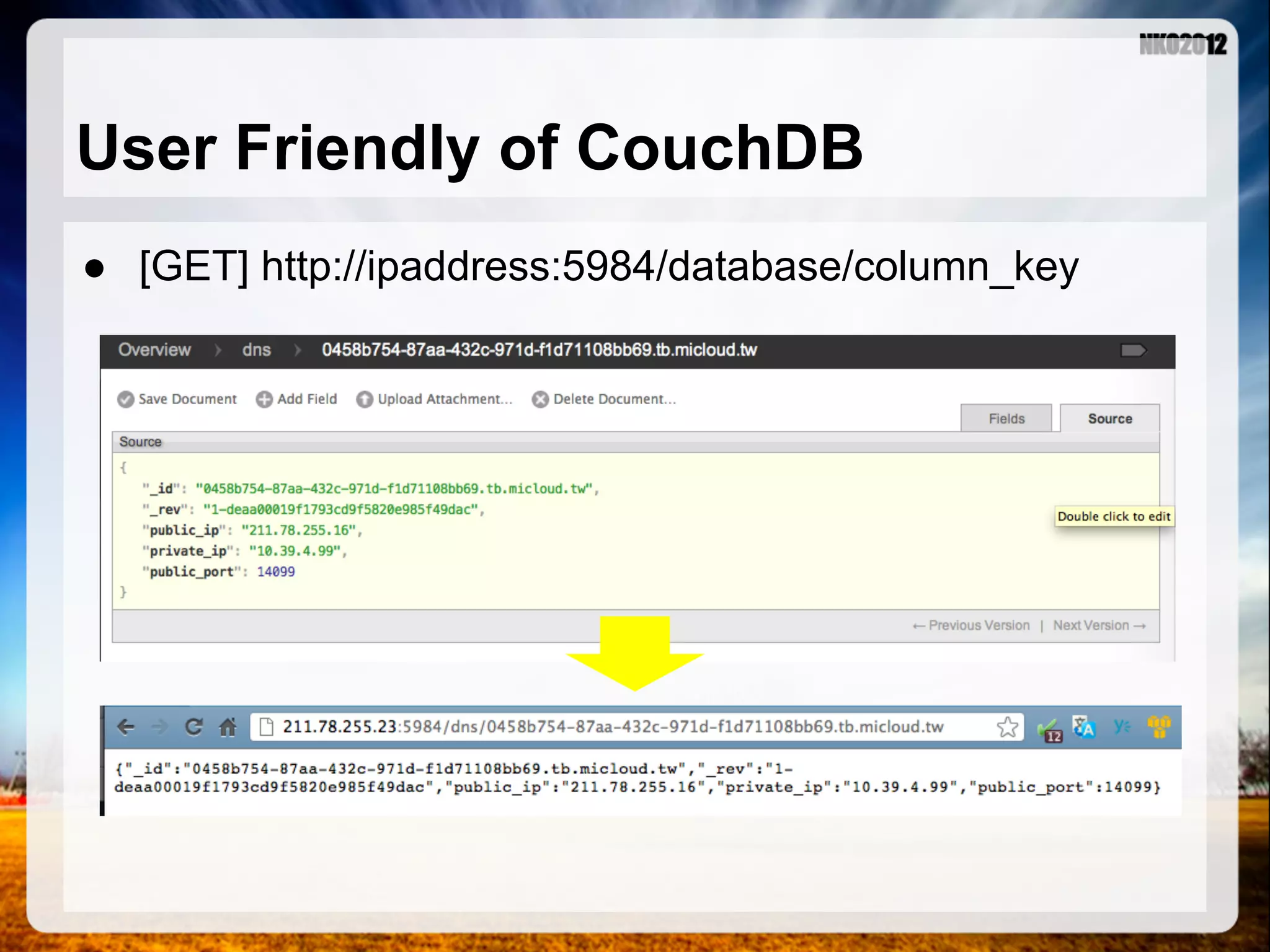This screenshot has width=1270, height=952.
Task: Click the _id value in source view
Action: tap(394, 489)
